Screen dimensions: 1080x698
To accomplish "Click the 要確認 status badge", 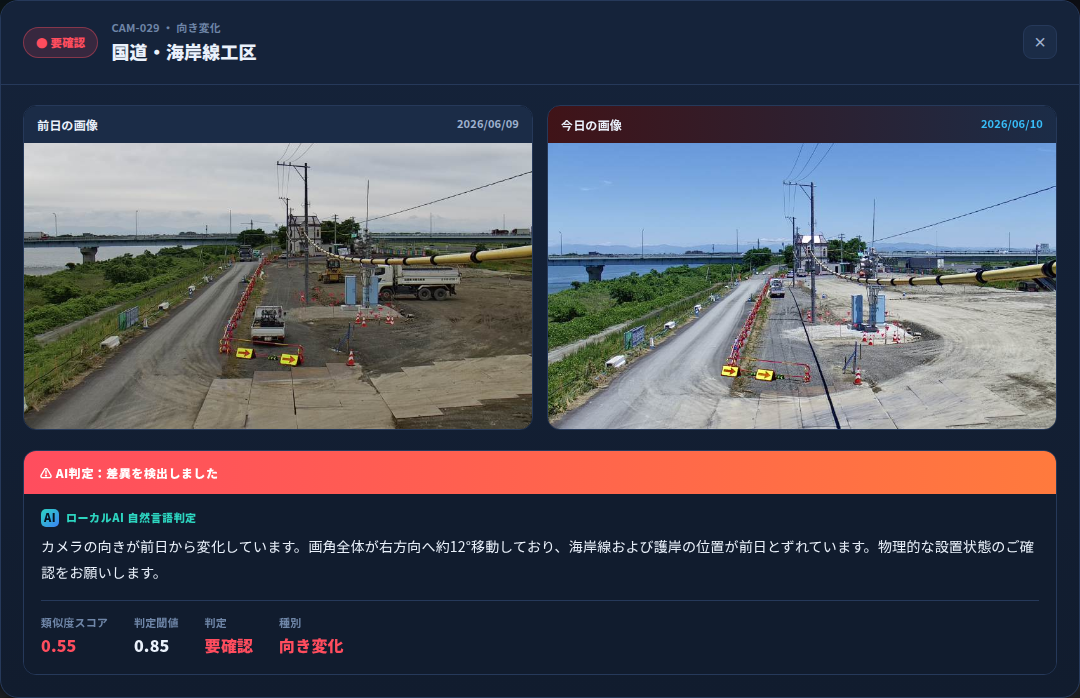I will 61,43.
